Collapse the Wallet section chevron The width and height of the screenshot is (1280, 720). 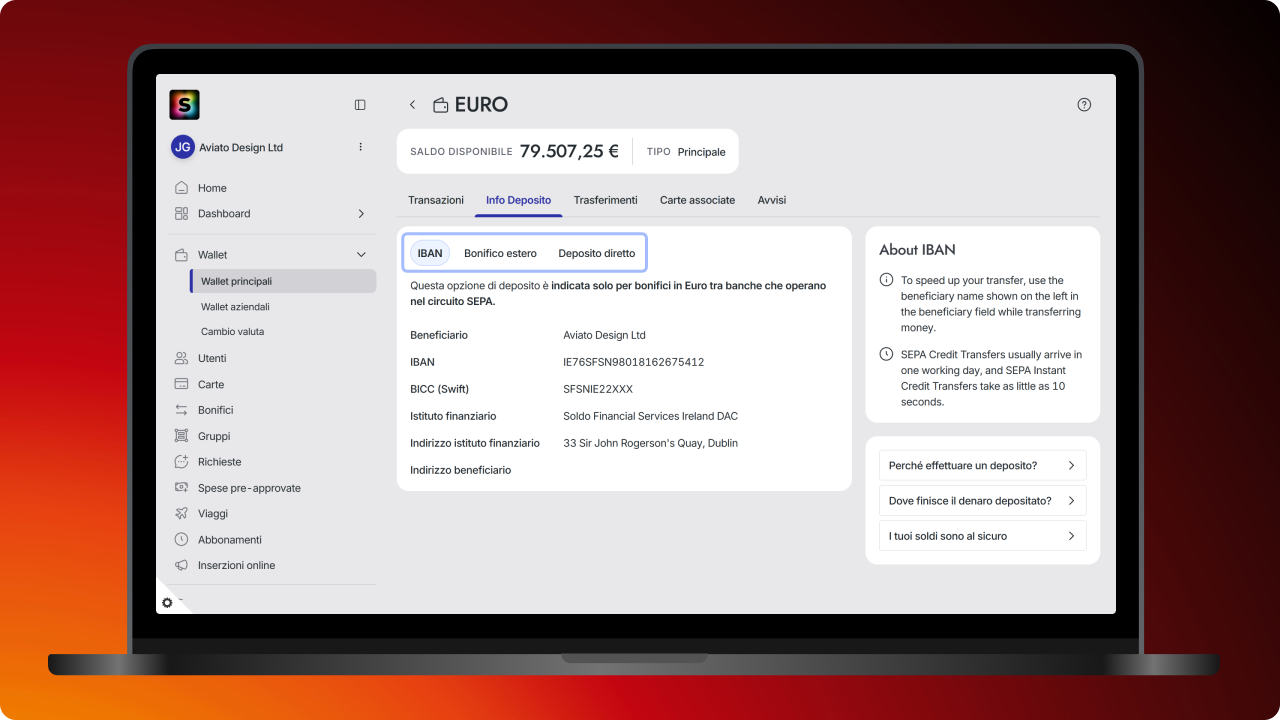tap(361, 255)
